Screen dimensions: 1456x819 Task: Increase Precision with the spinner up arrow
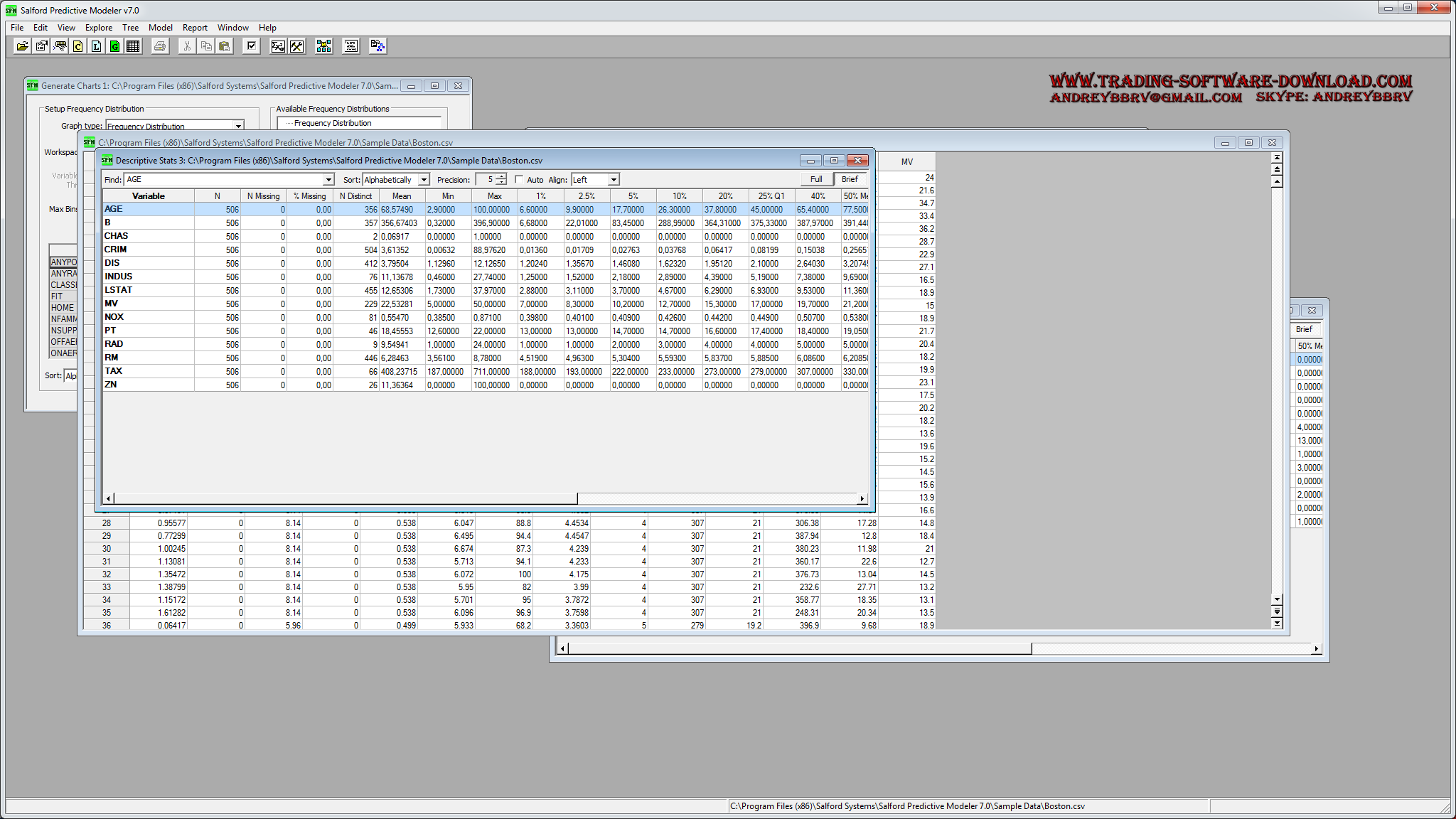[501, 176]
